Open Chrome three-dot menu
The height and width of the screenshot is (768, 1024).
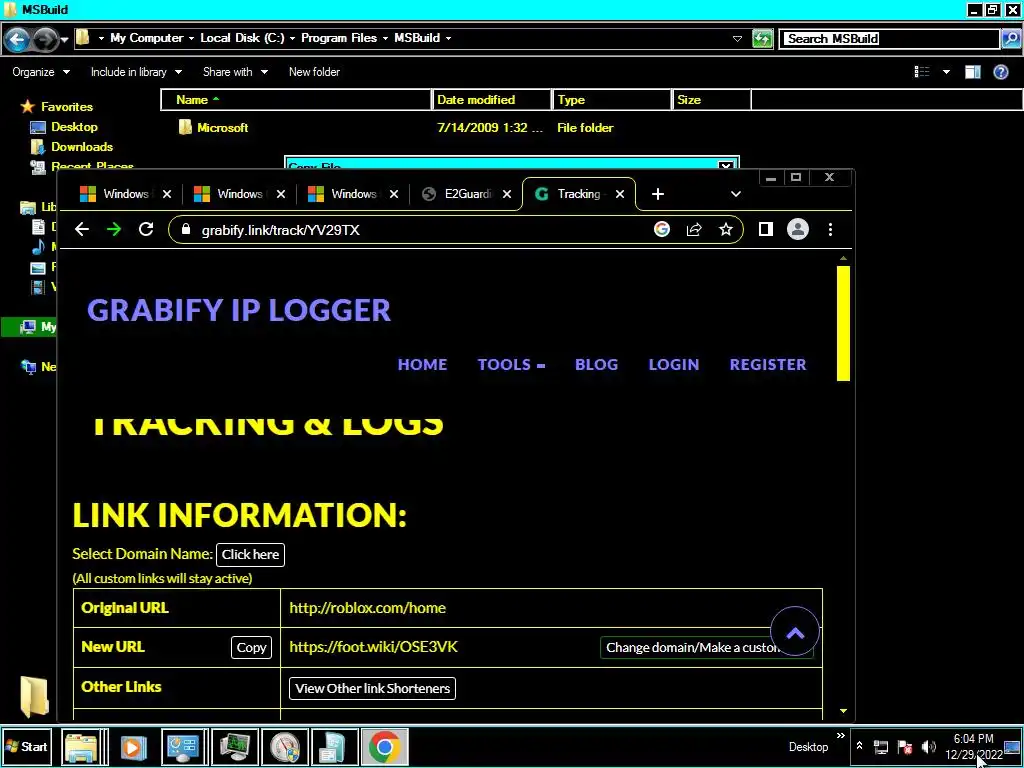(830, 229)
